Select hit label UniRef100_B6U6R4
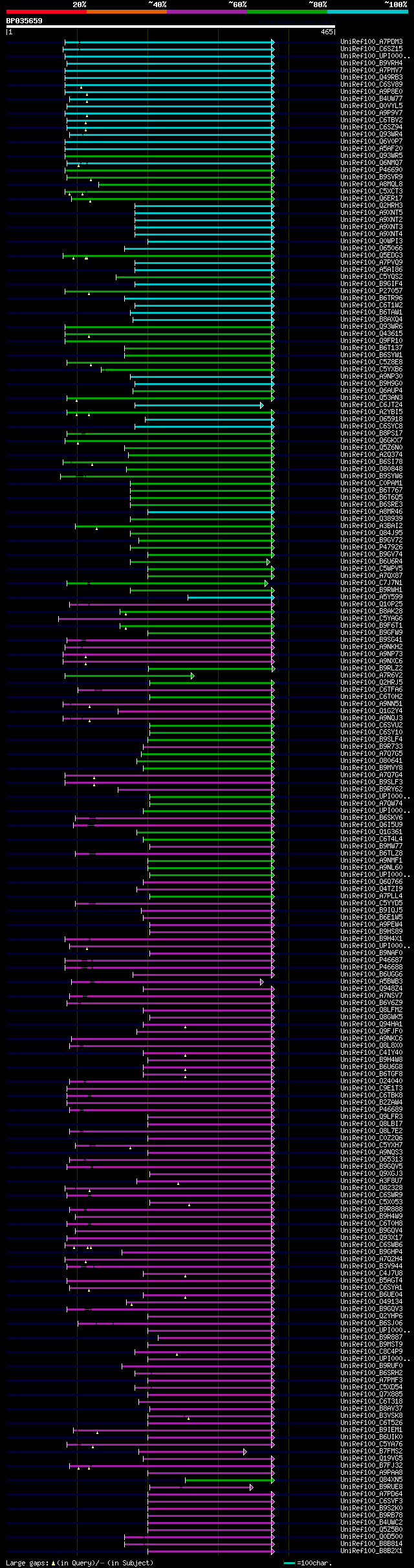The image size is (414, 1568). (371, 562)
